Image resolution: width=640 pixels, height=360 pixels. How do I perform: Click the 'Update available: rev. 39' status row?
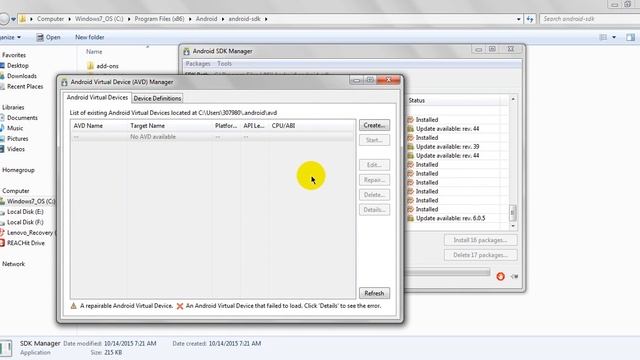pyautogui.click(x=447, y=147)
